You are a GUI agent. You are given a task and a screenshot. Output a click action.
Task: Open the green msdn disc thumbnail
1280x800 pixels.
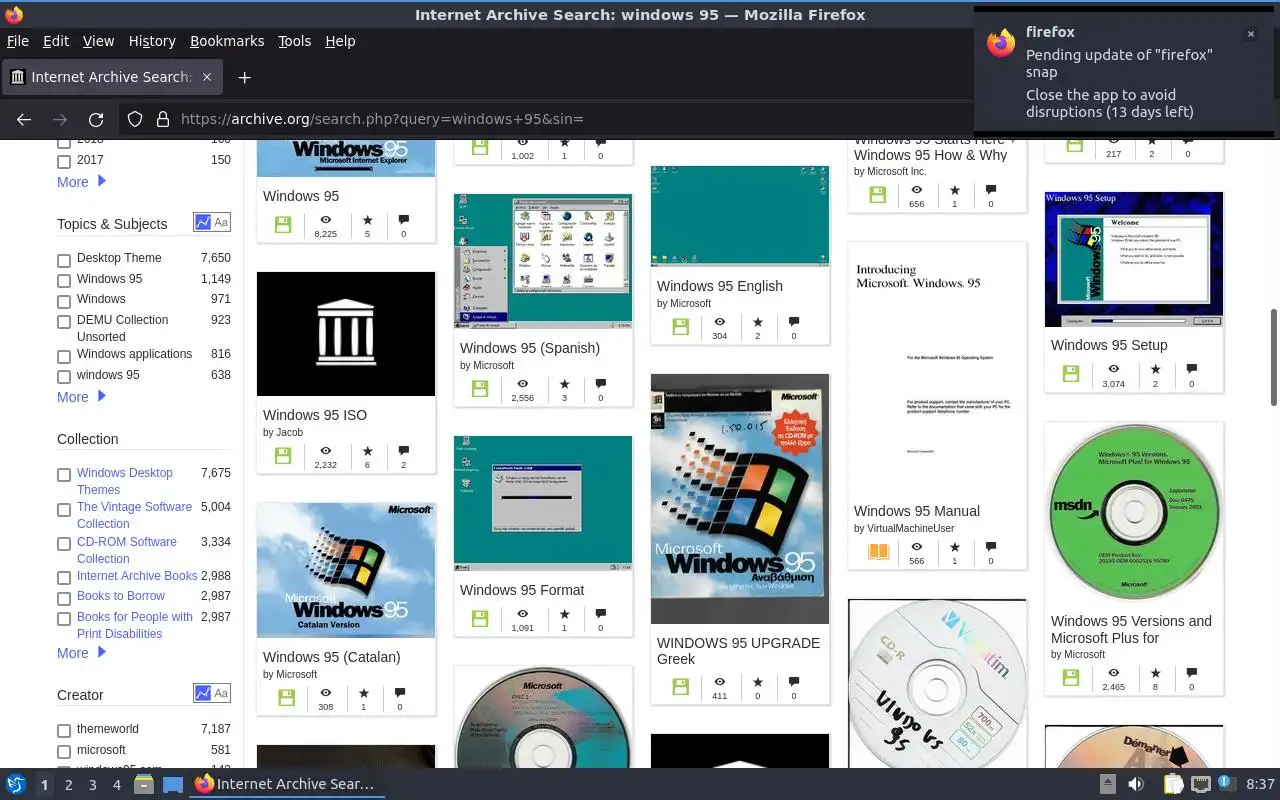point(1134,513)
